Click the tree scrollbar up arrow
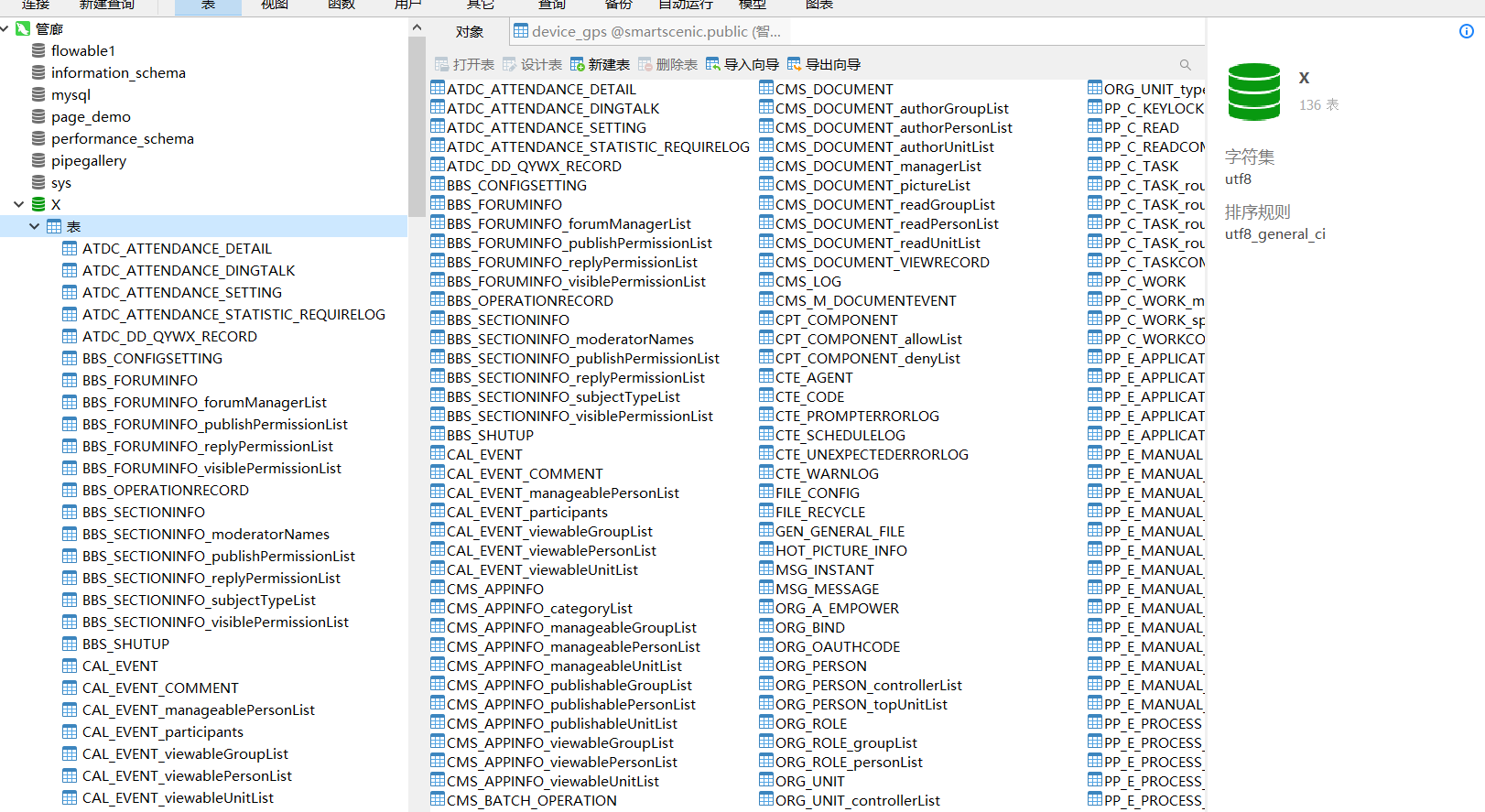 [x=417, y=27]
